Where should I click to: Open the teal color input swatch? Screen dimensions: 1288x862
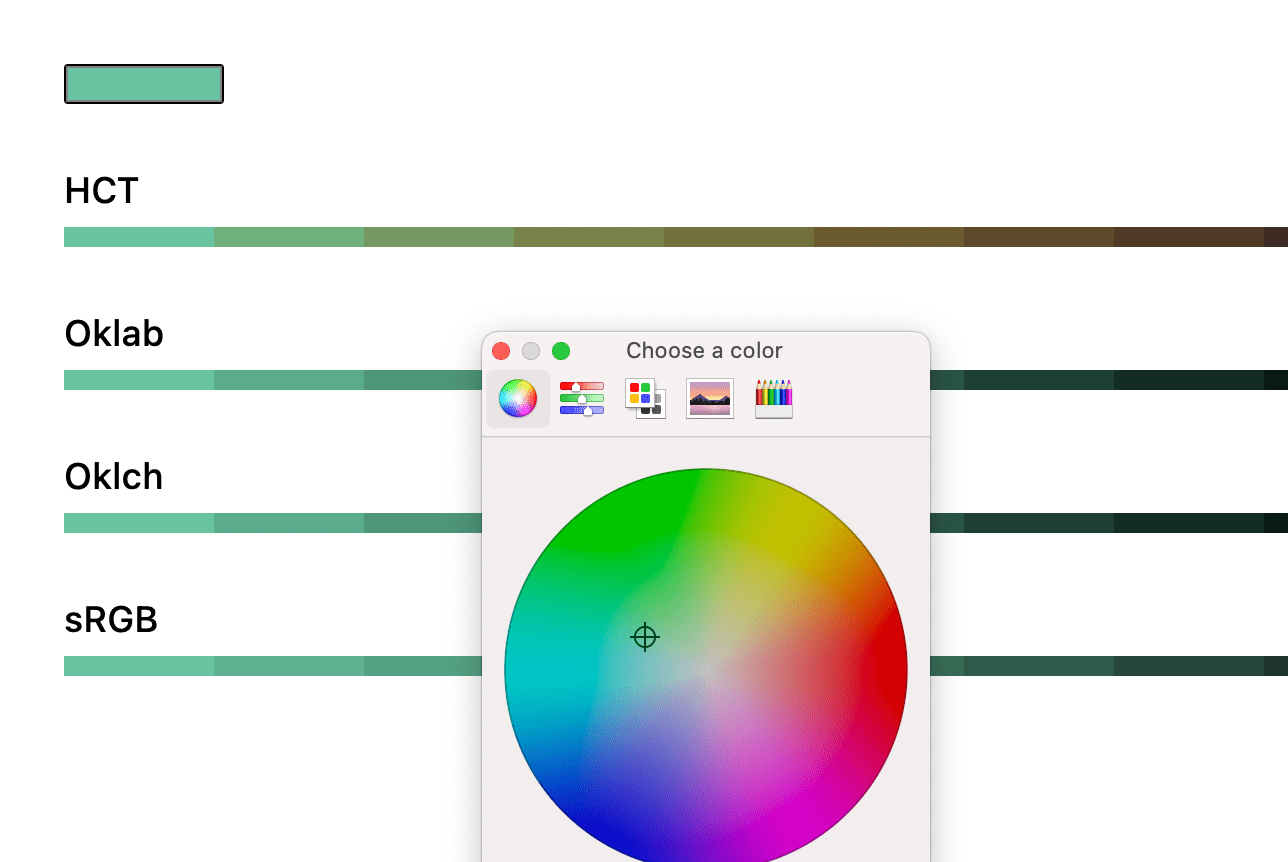coord(144,84)
